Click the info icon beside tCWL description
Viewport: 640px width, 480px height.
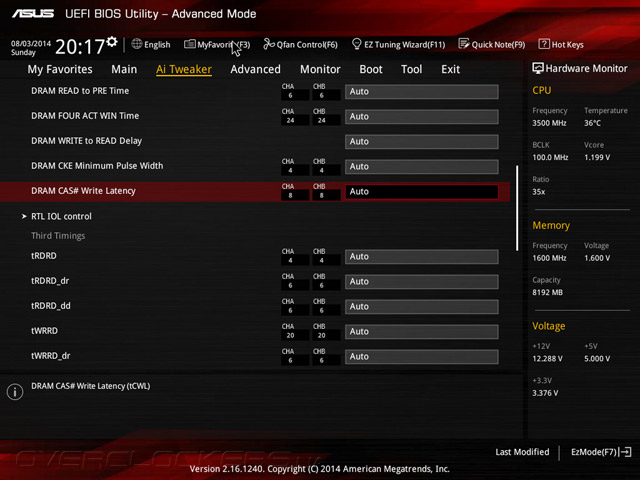click(x=15, y=392)
